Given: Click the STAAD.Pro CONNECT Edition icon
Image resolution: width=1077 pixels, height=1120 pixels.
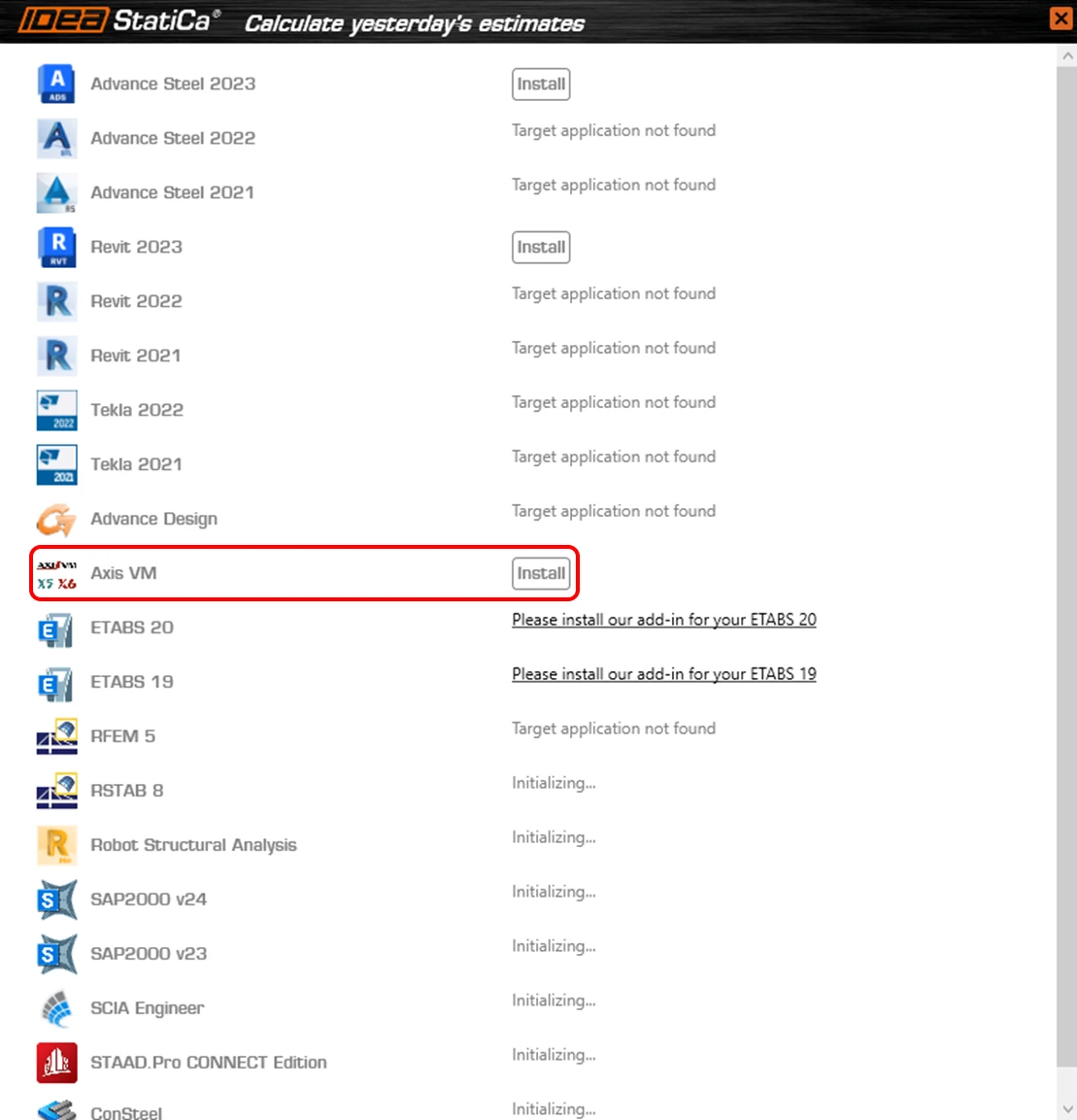Looking at the screenshot, I should (56, 1062).
